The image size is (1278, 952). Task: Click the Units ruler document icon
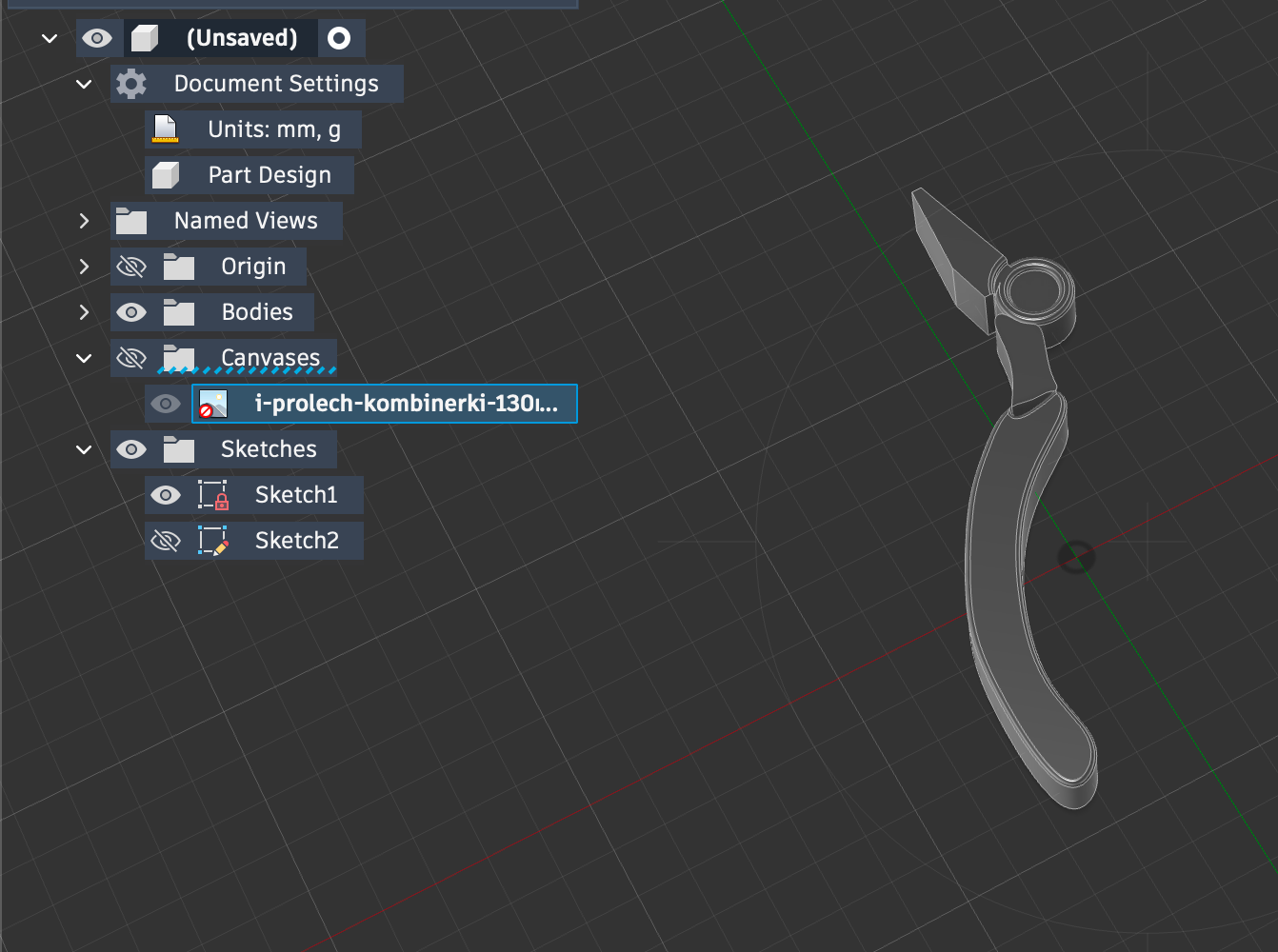[x=166, y=129]
